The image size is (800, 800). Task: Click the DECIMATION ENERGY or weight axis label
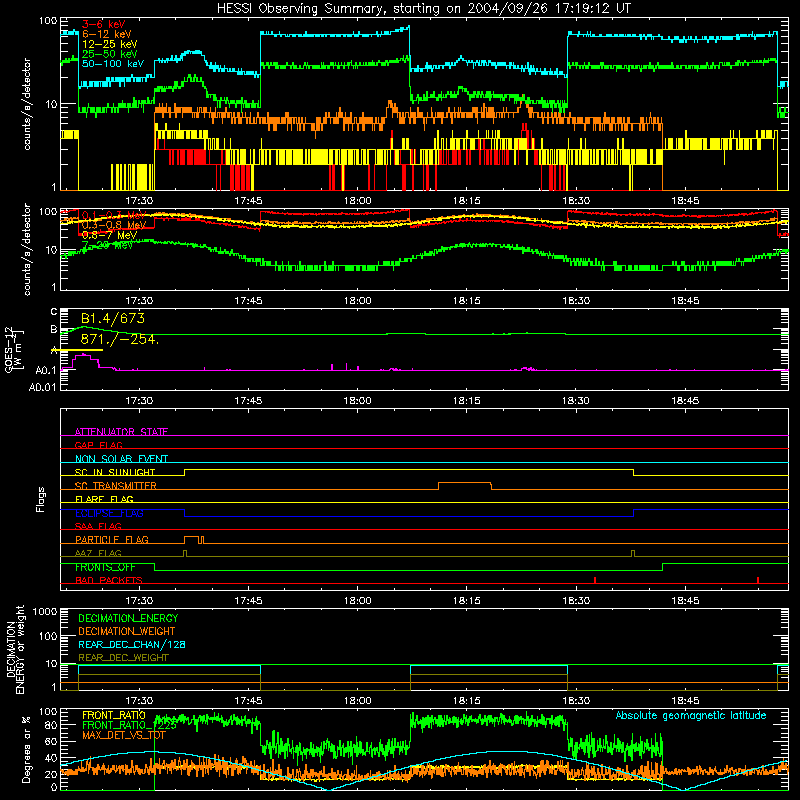[x=15, y=649]
